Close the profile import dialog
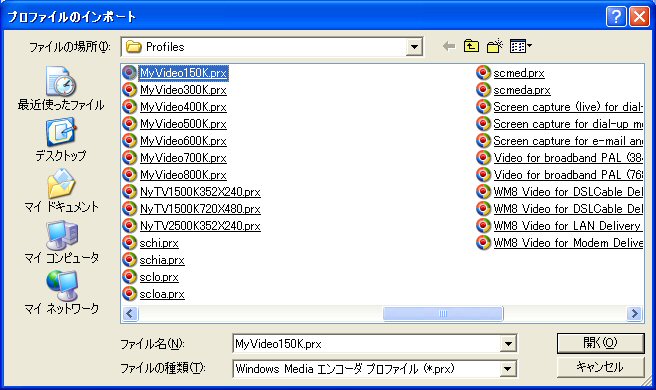 (639, 17)
